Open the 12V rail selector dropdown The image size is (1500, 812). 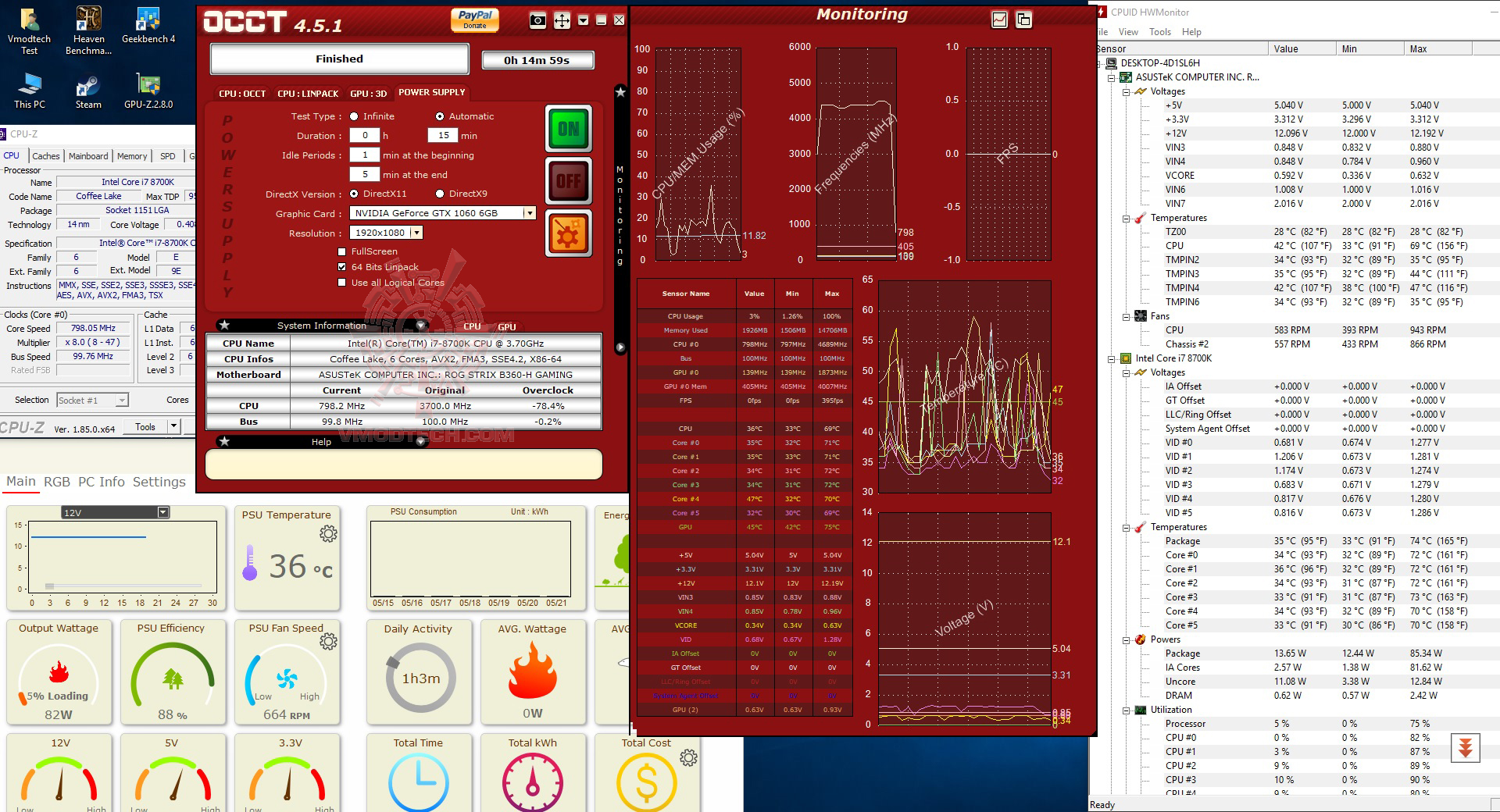(x=163, y=512)
